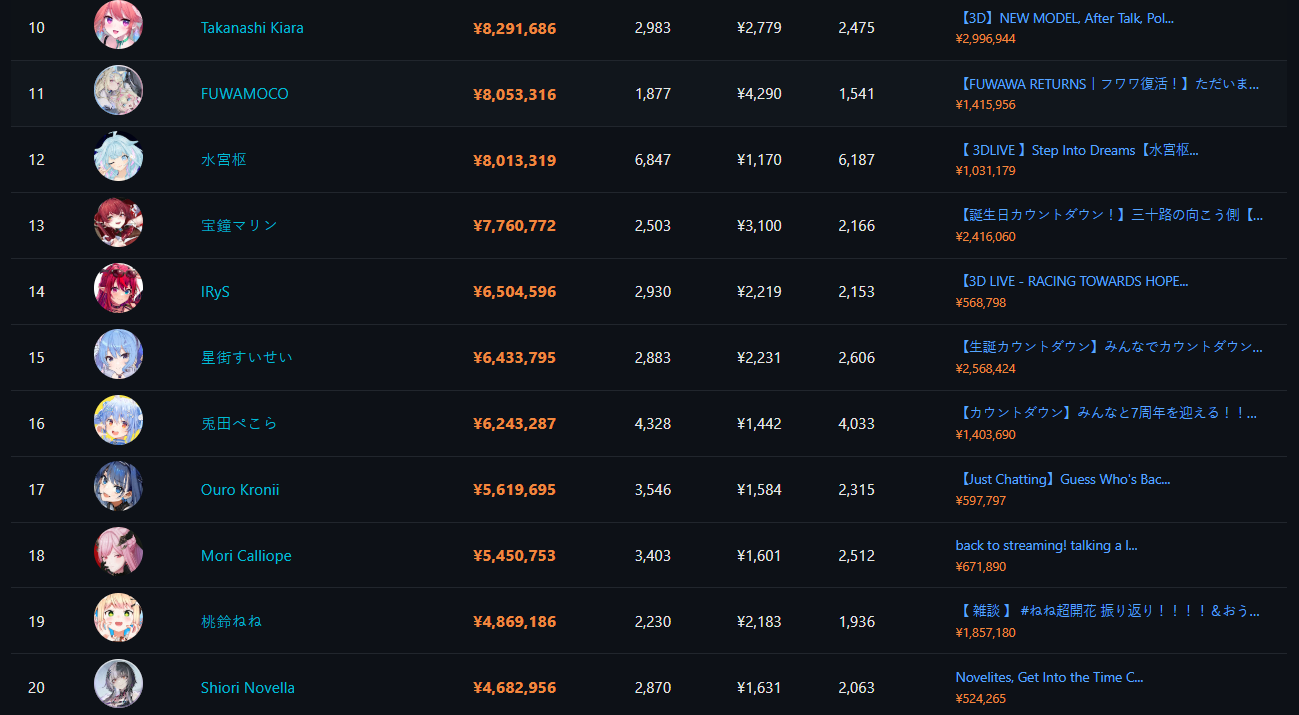The width and height of the screenshot is (1299, 715).
Task: Click Shiori Novella's avatar thumbnail
Action: pos(118,685)
